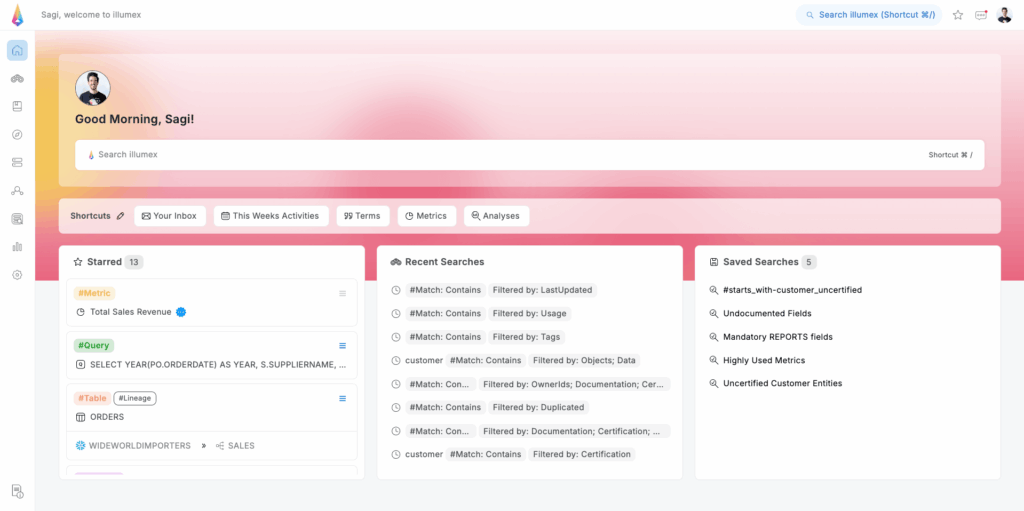Click the binoculars icon in left sidebar
The height and width of the screenshot is (511, 1024).
click(17, 78)
